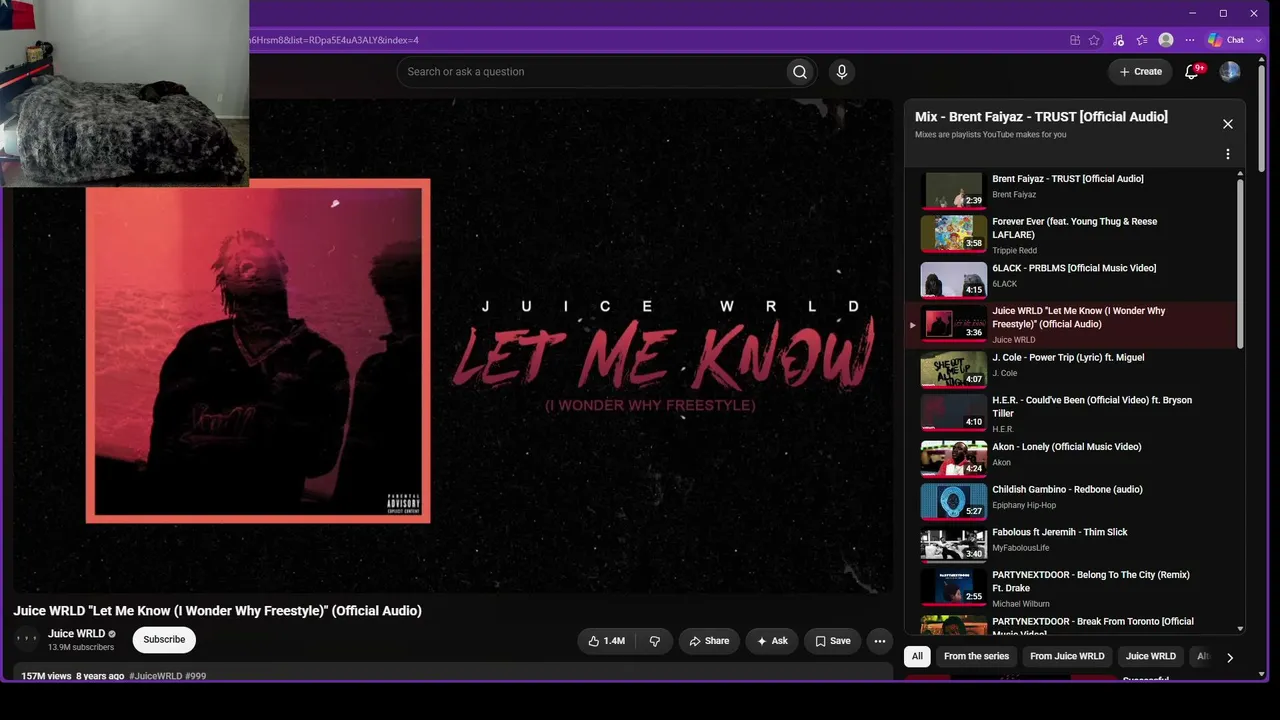Image resolution: width=1280 pixels, height=720 pixels.
Task: Click the video player album artwork
Action: pyautogui.click(x=258, y=350)
